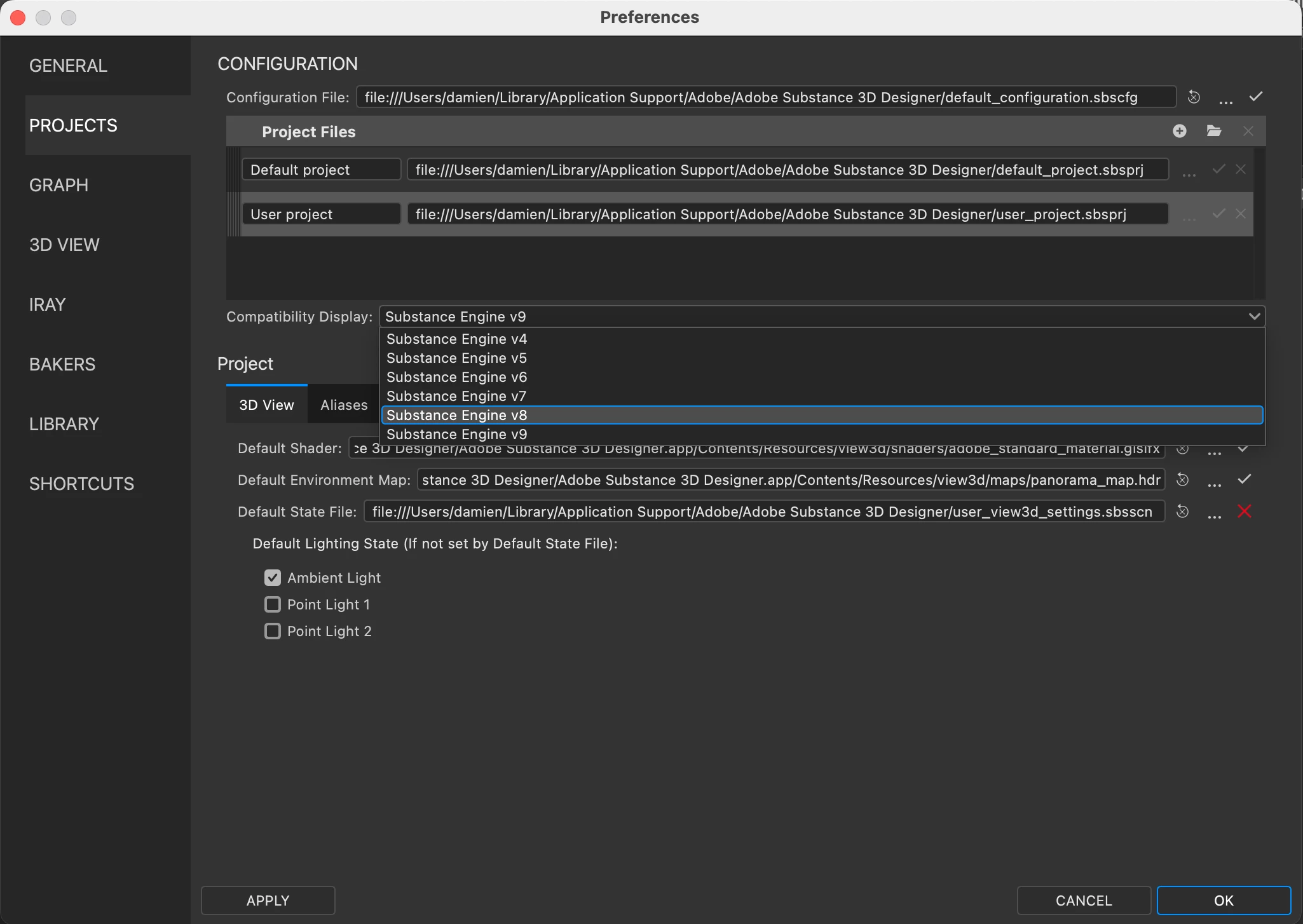Reset the Default State File path
The image size is (1303, 924).
click(x=1182, y=512)
